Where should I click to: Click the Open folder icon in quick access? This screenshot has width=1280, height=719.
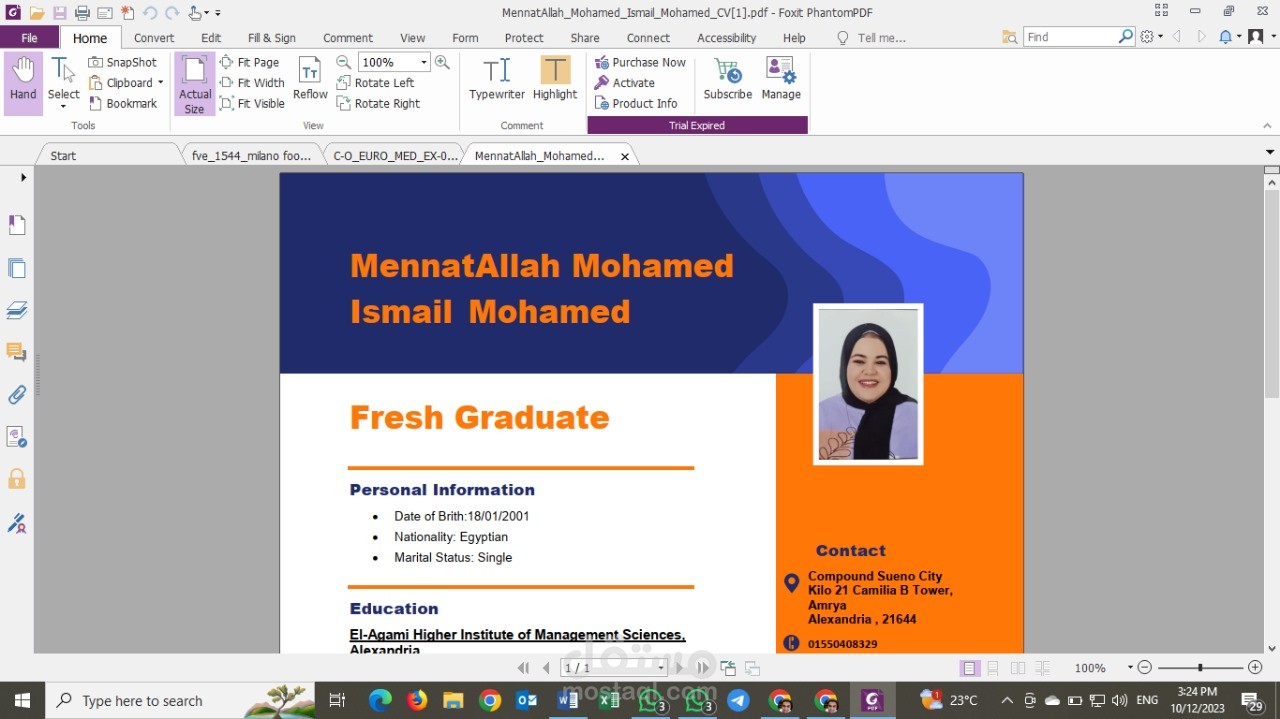(37, 13)
